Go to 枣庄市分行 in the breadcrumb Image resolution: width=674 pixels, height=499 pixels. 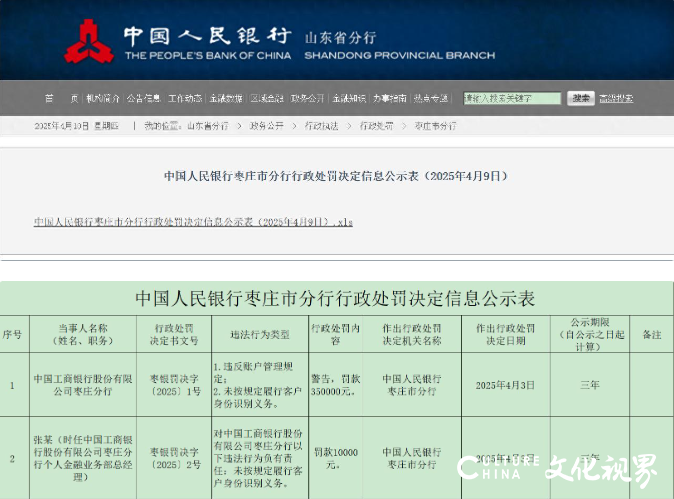click(435, 126)
